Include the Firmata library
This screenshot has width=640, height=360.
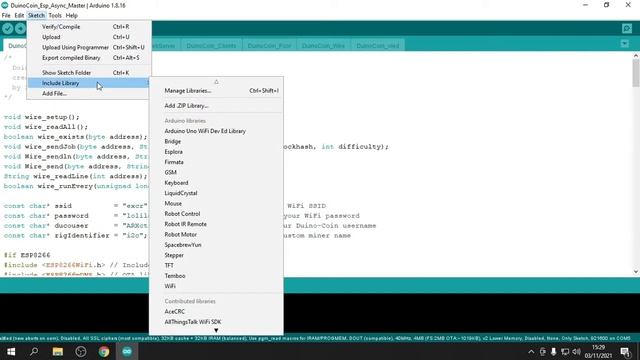[216, 162]
